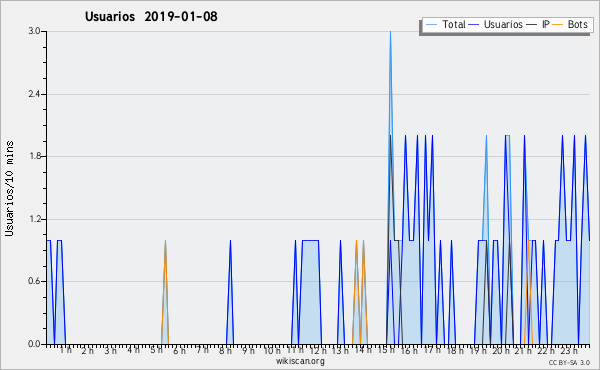
Task: Click the CC BY-SA 3.0 license text
Action: (569, 362)
